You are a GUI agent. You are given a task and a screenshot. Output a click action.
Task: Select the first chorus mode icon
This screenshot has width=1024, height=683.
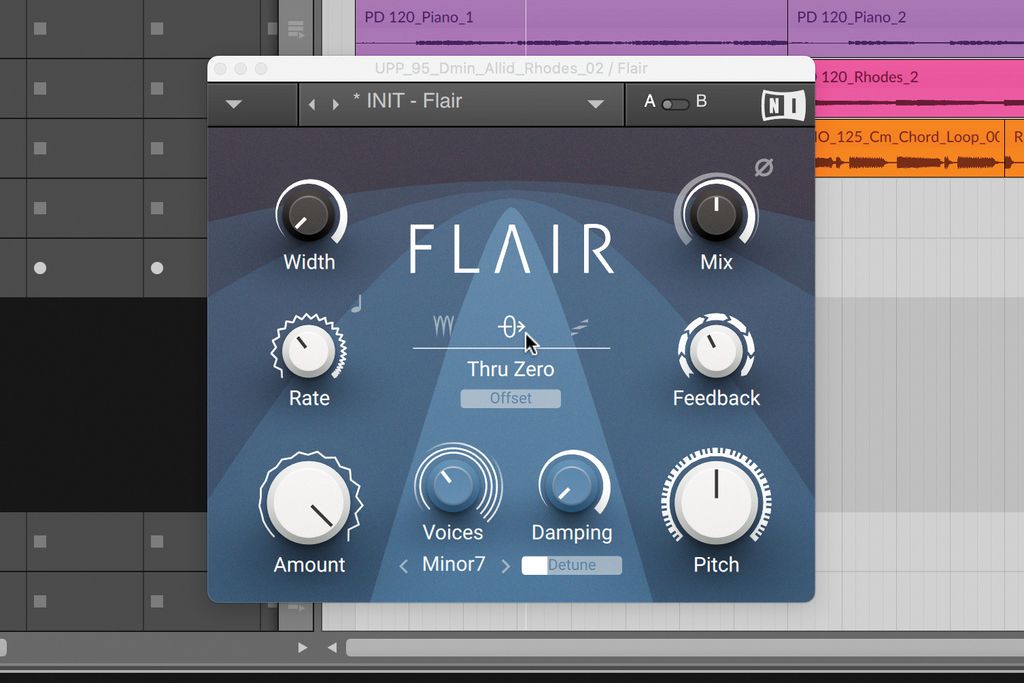443,325
